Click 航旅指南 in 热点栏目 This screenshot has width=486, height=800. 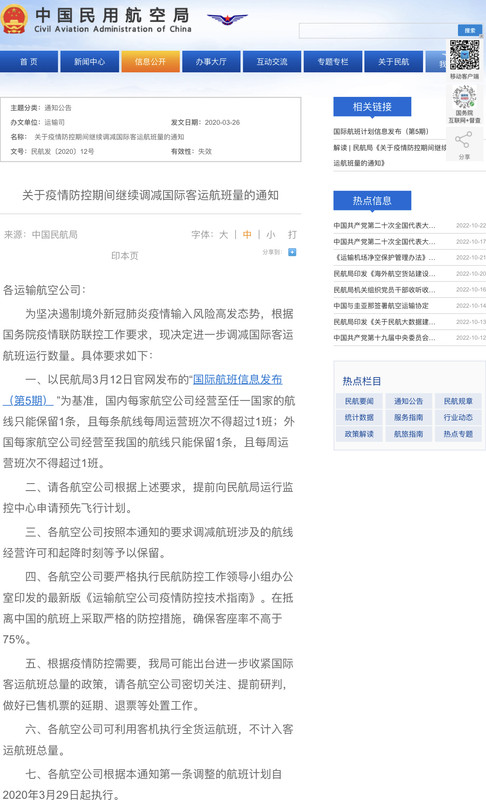click(408, 434)
